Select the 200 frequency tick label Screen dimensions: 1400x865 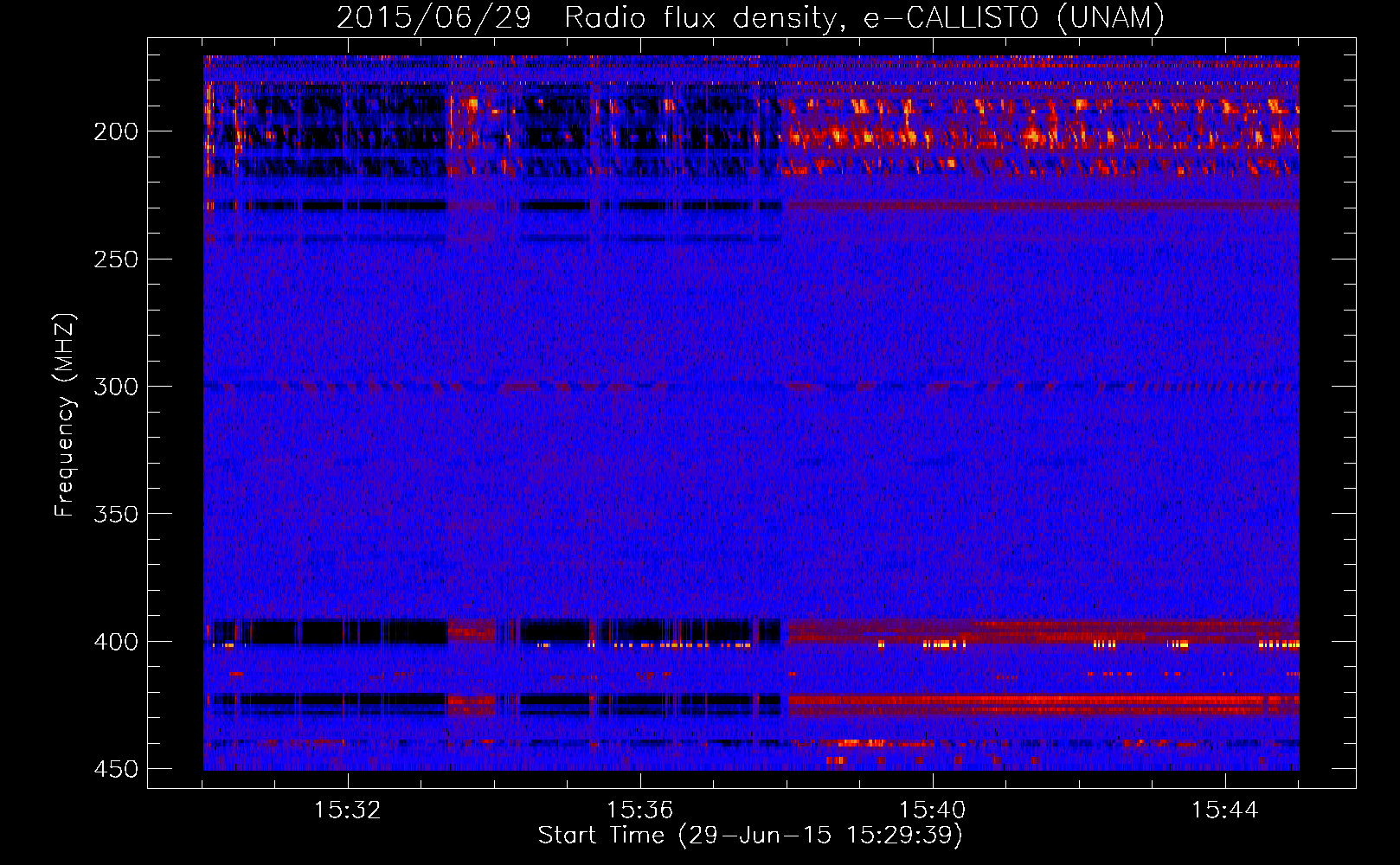116,131
